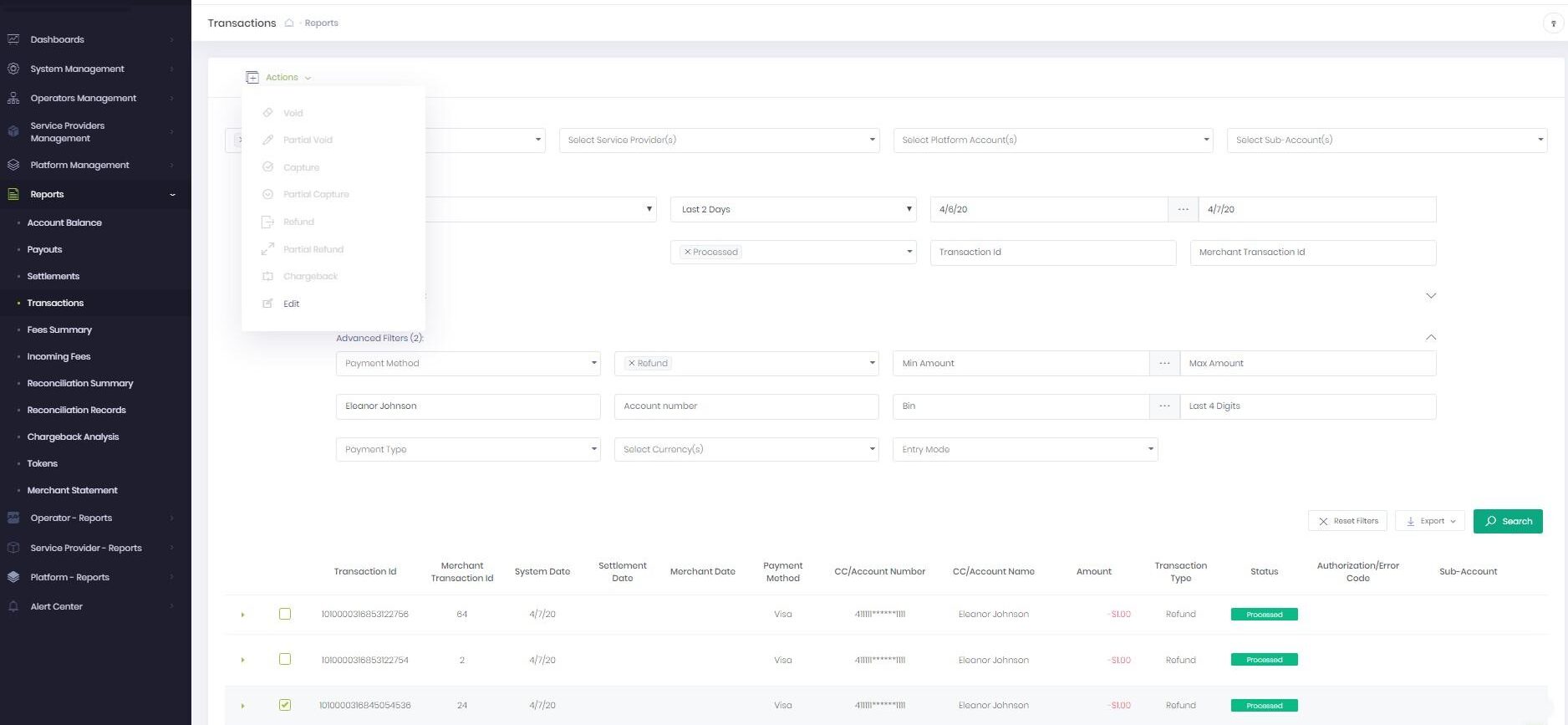Click the Platform Management layers icon
The image size is (1568, 725).
point(13,165)
